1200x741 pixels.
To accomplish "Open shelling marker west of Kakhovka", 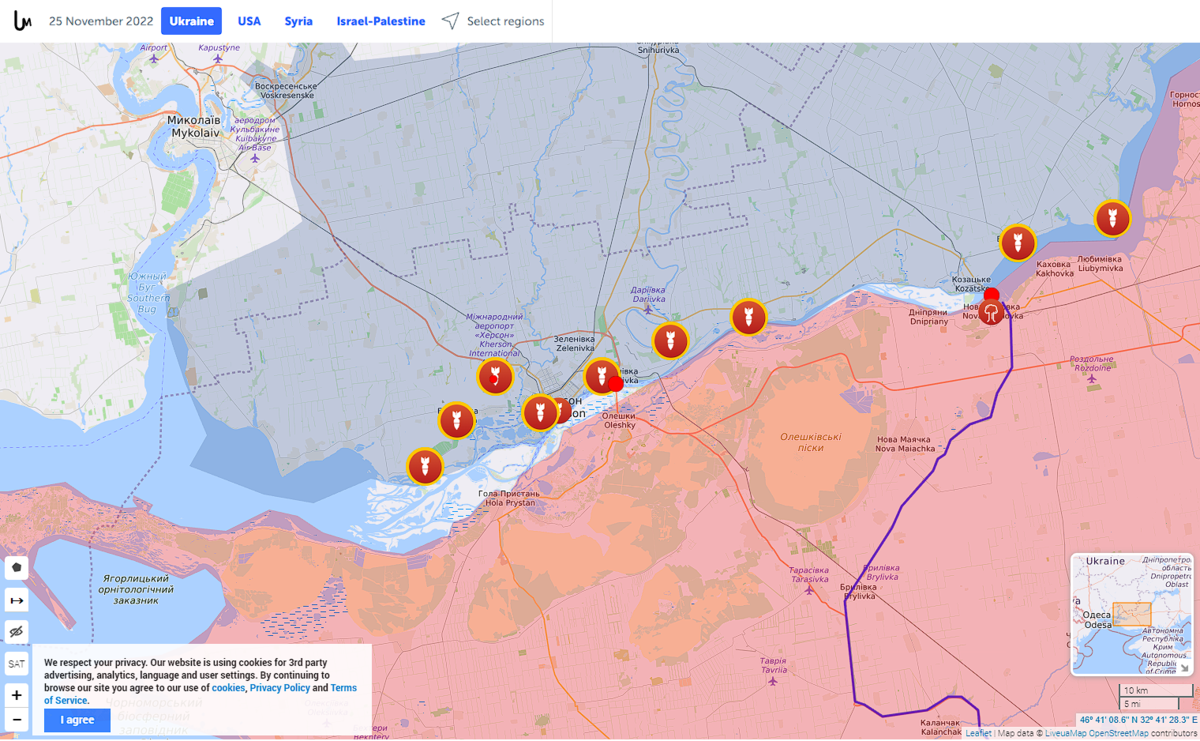I will (1018, 243).
